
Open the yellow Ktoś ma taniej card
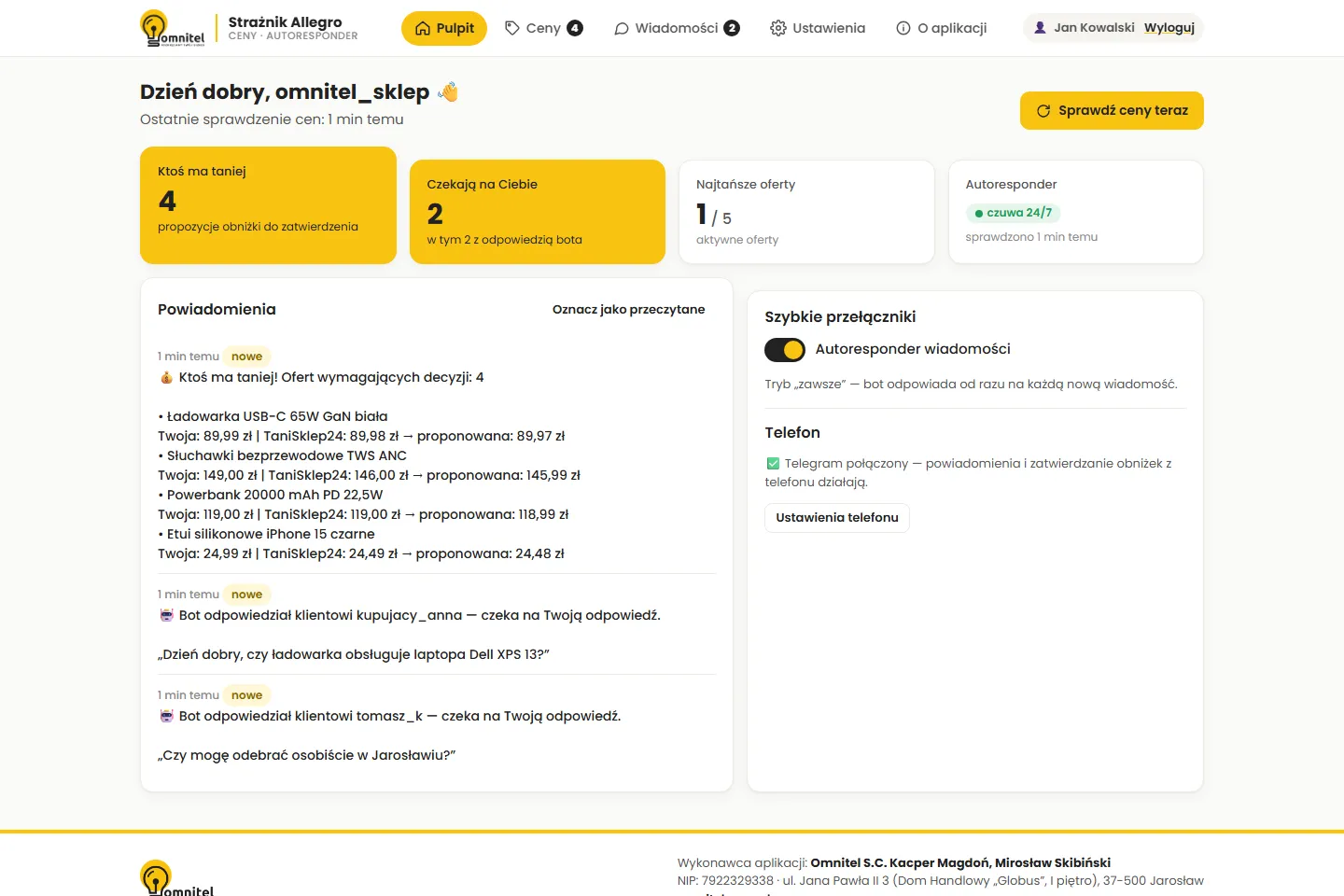point(269,205)
